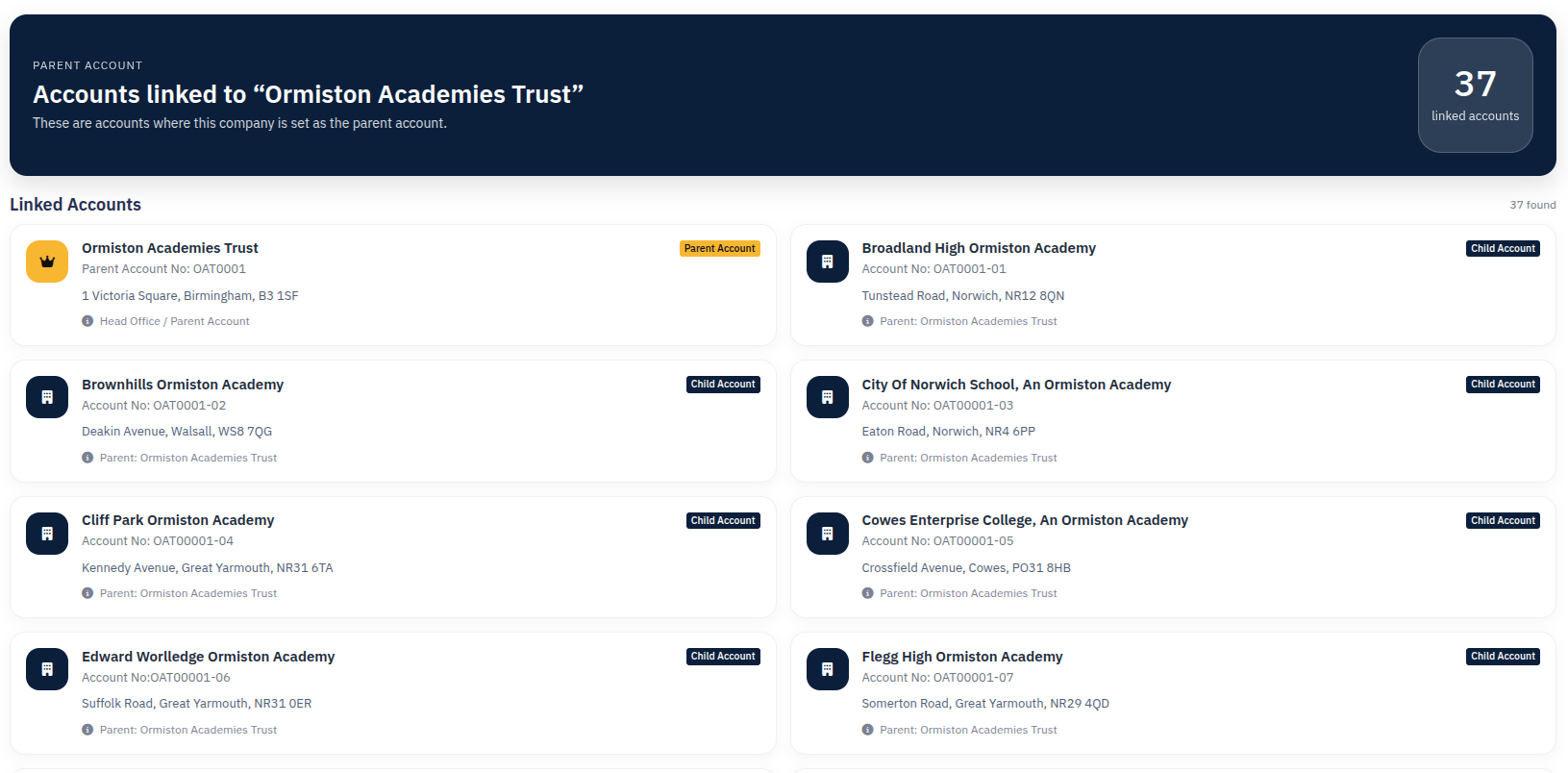Click the building icon for Flegg High Ormiston Academy
Screen dimensions: 1568x773
point(827,669)
